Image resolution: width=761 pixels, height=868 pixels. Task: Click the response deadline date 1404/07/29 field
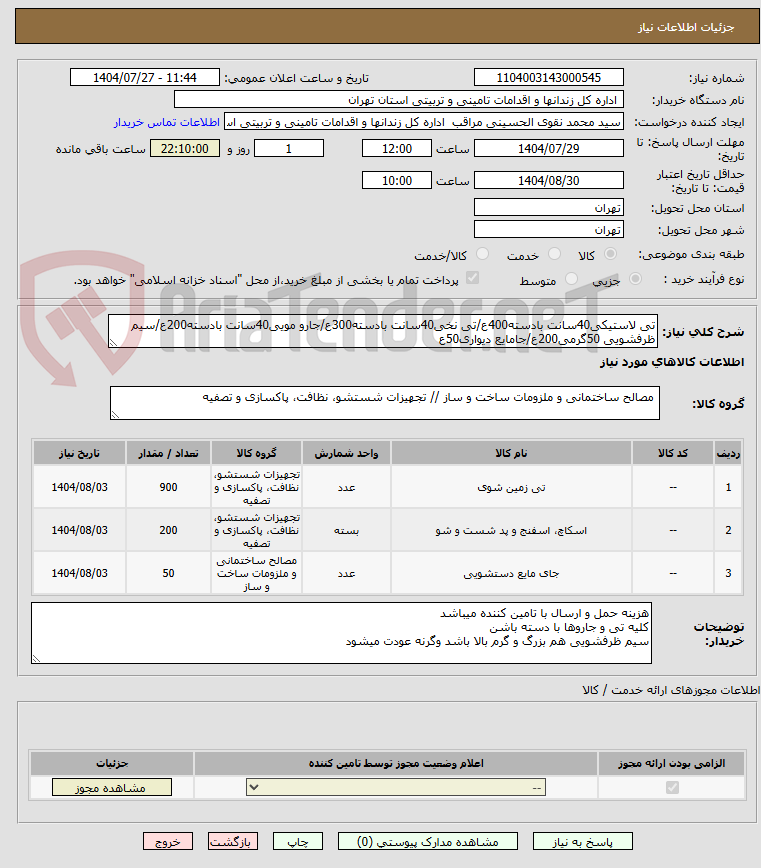pos(548,148)
